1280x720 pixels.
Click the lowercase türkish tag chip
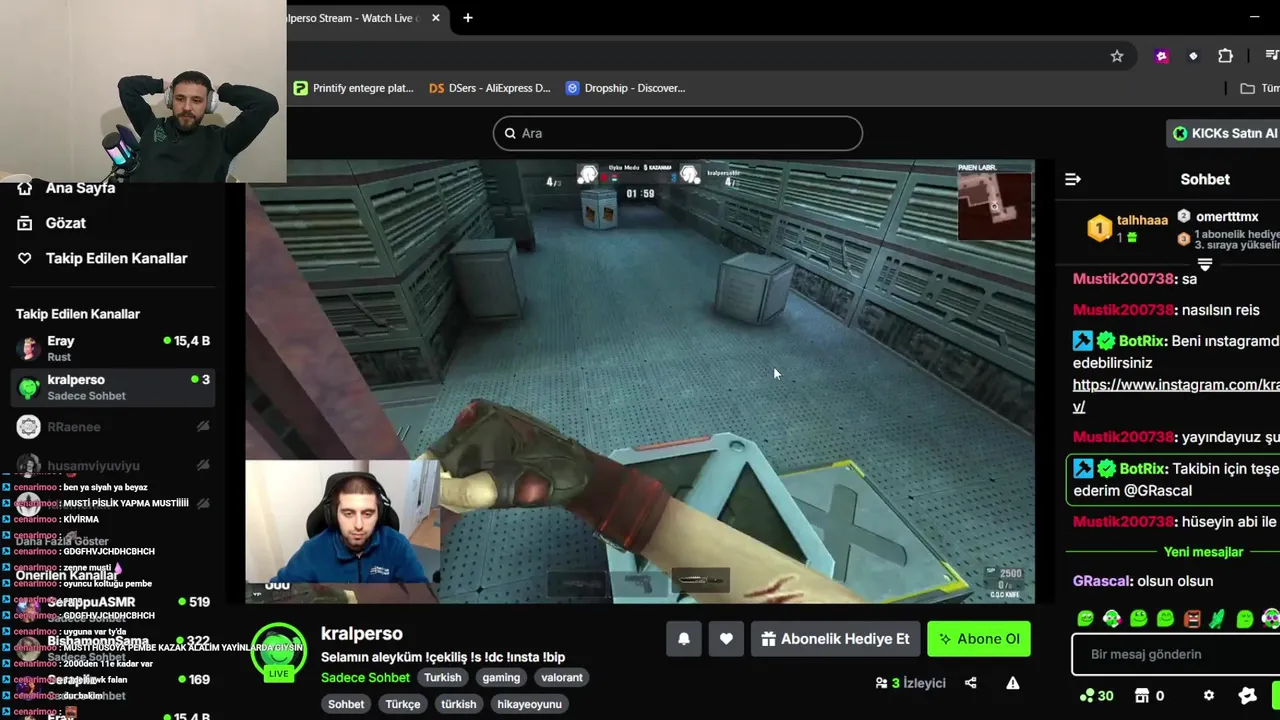(459, 704)
